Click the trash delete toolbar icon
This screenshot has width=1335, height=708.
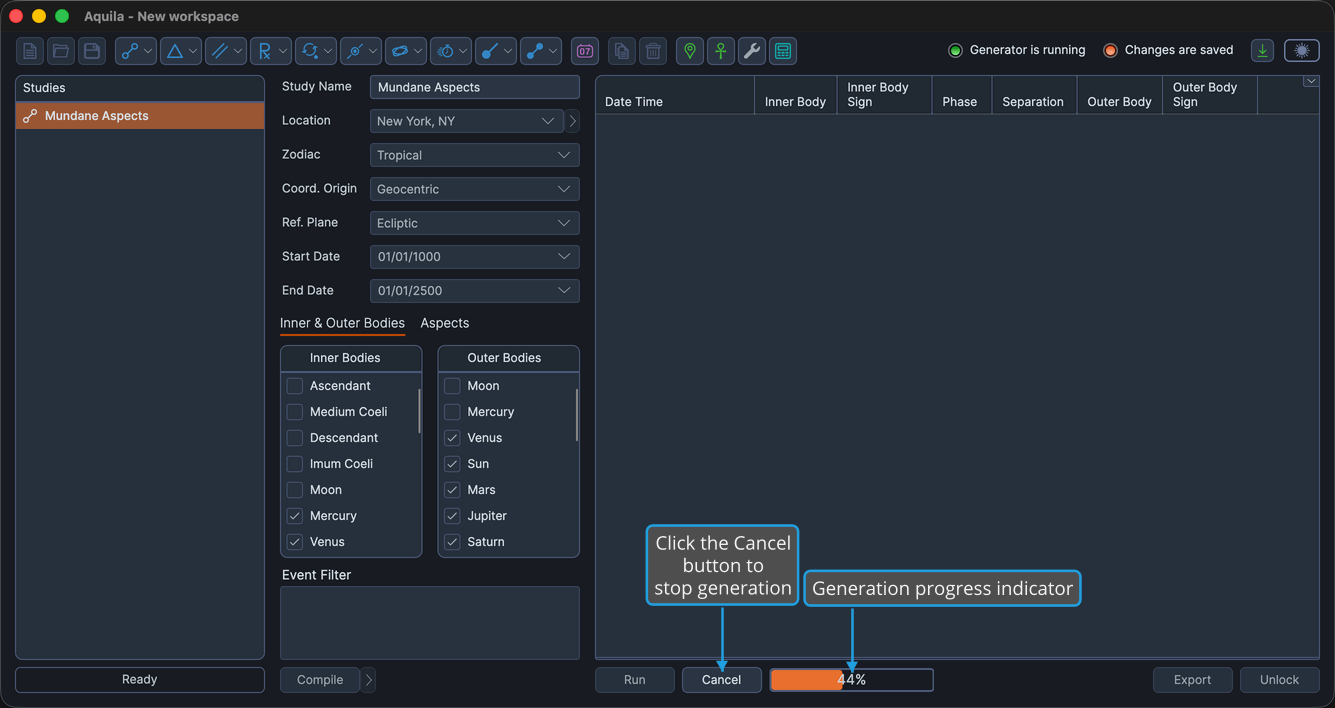click(x=653, y=51)
